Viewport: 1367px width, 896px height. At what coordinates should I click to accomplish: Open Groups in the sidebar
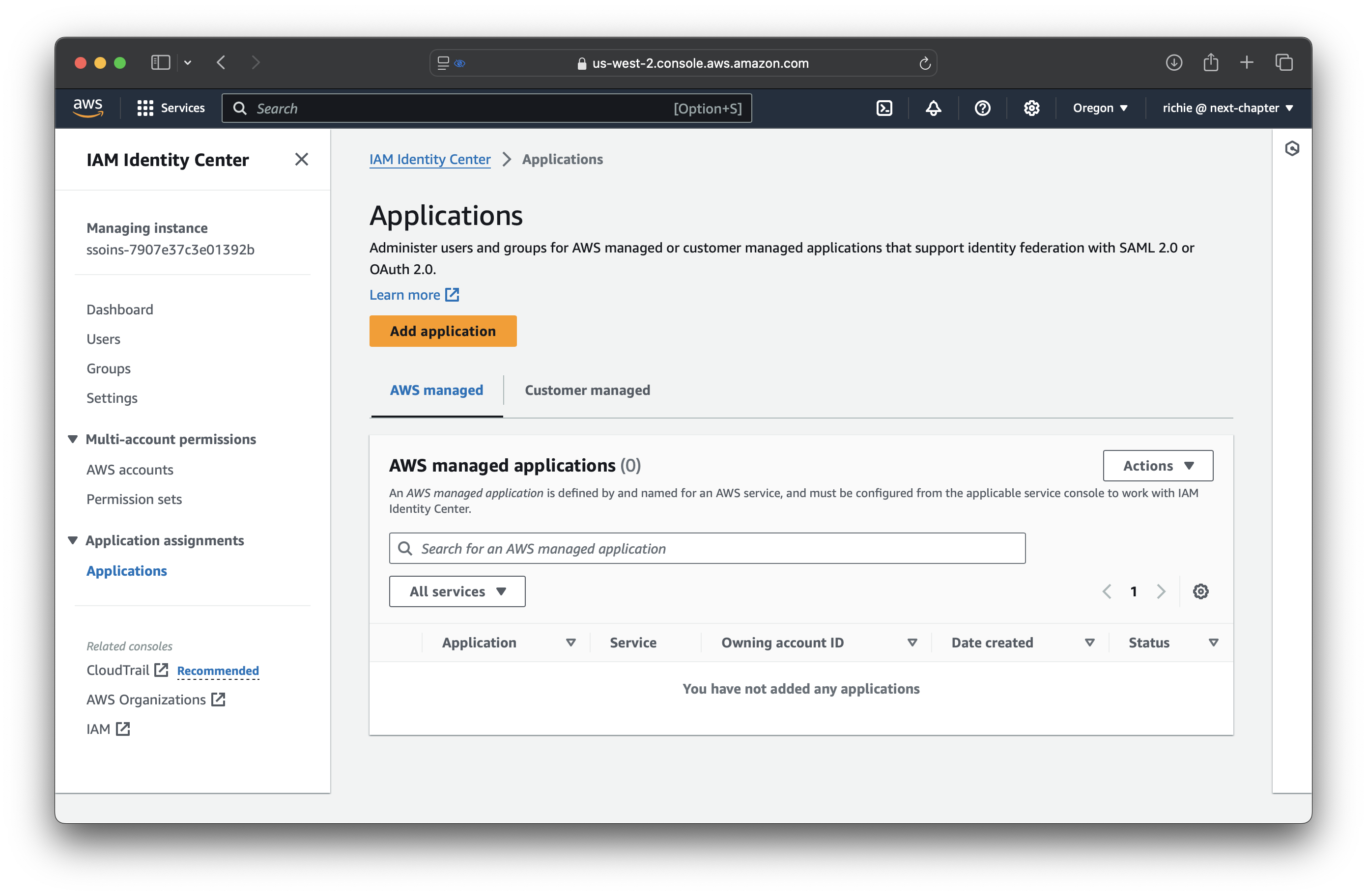click(x=109, y=368)
